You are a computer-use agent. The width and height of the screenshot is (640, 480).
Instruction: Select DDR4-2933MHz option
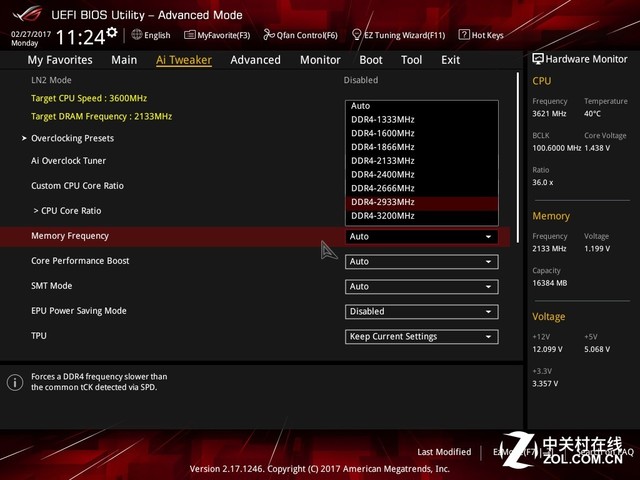coord(422,202)
